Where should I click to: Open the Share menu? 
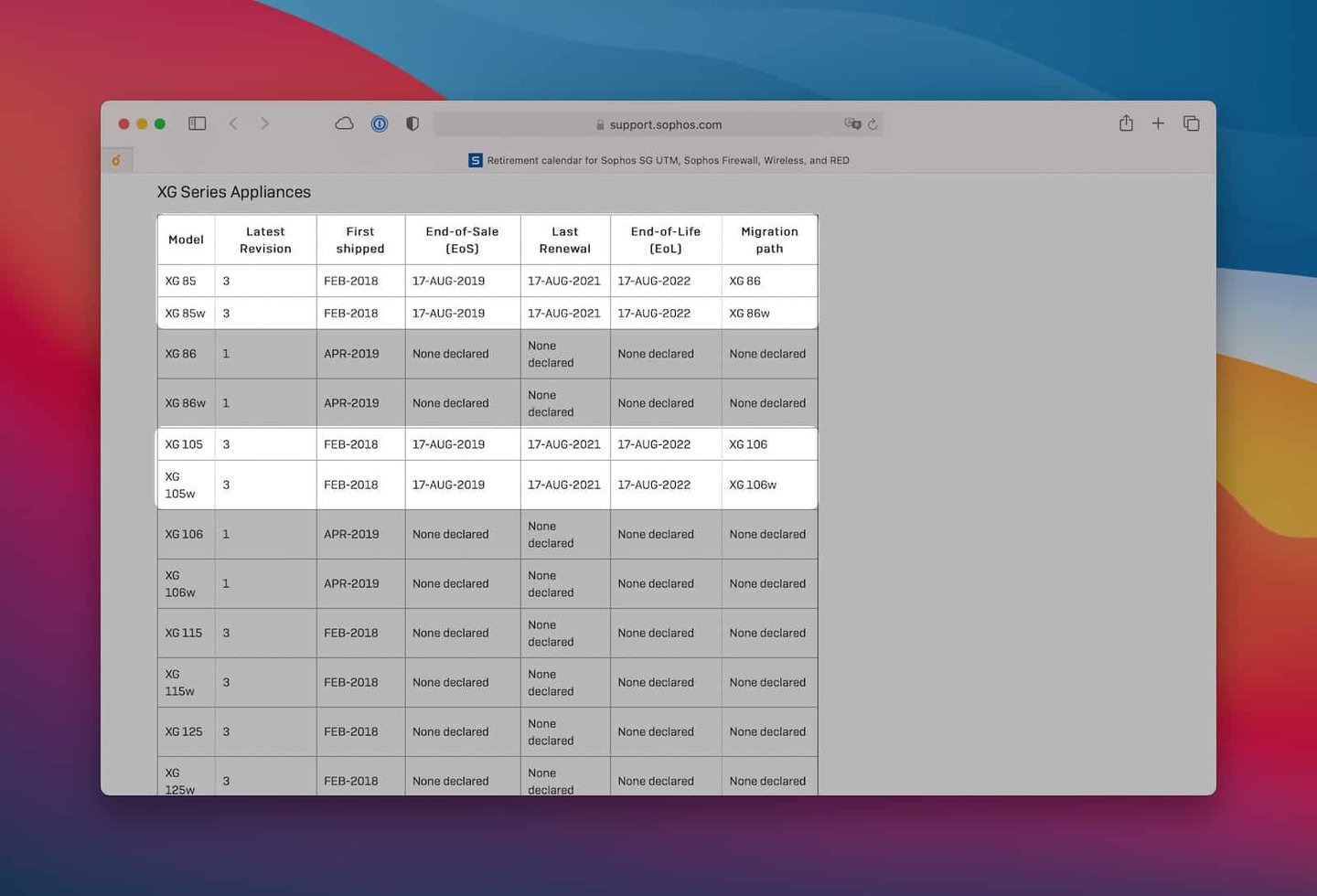pyautogui.click(x=1126, y=123)
